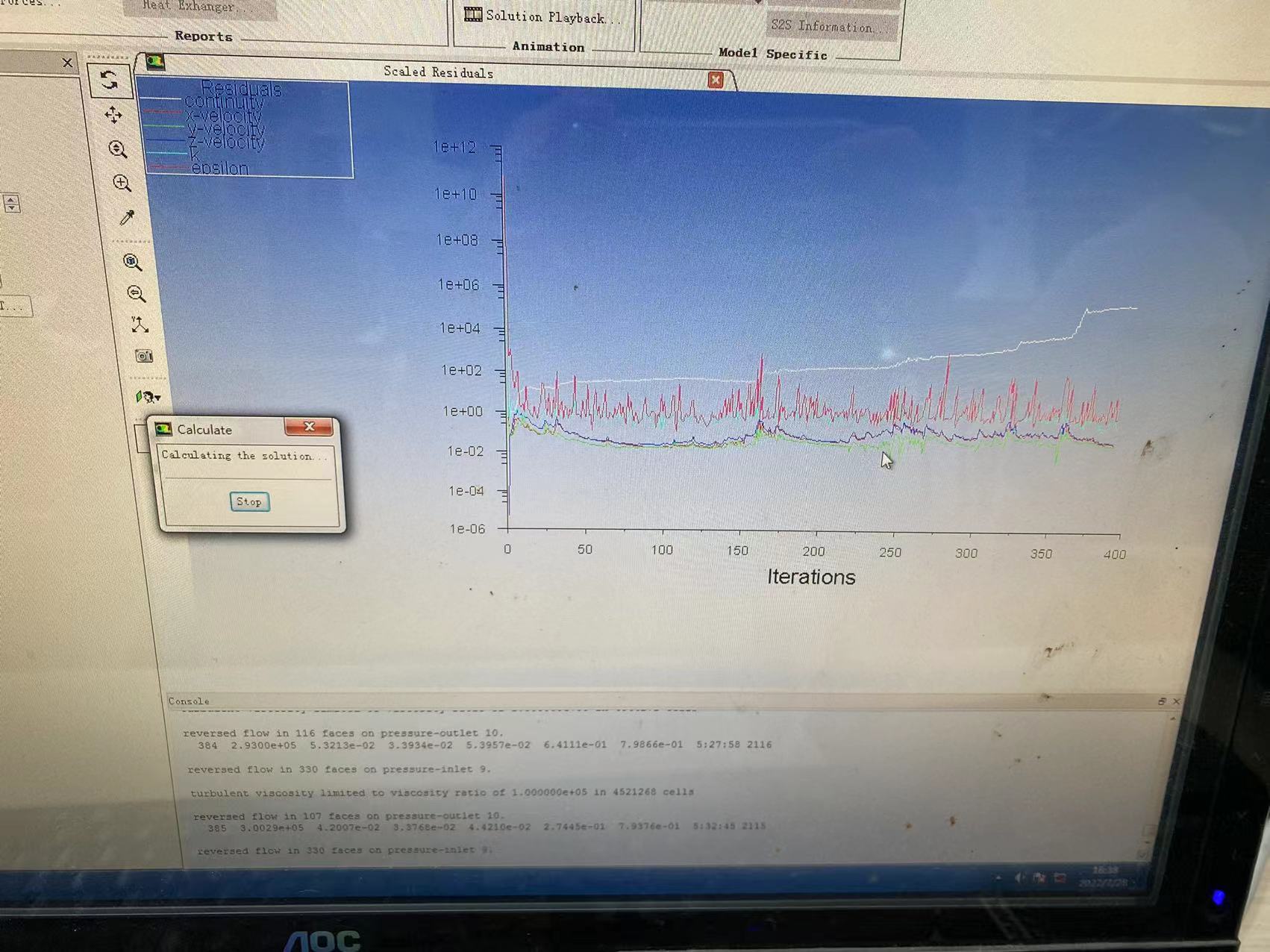
Task: Undock the Console panel
Action: click(x=1161, y=701)
